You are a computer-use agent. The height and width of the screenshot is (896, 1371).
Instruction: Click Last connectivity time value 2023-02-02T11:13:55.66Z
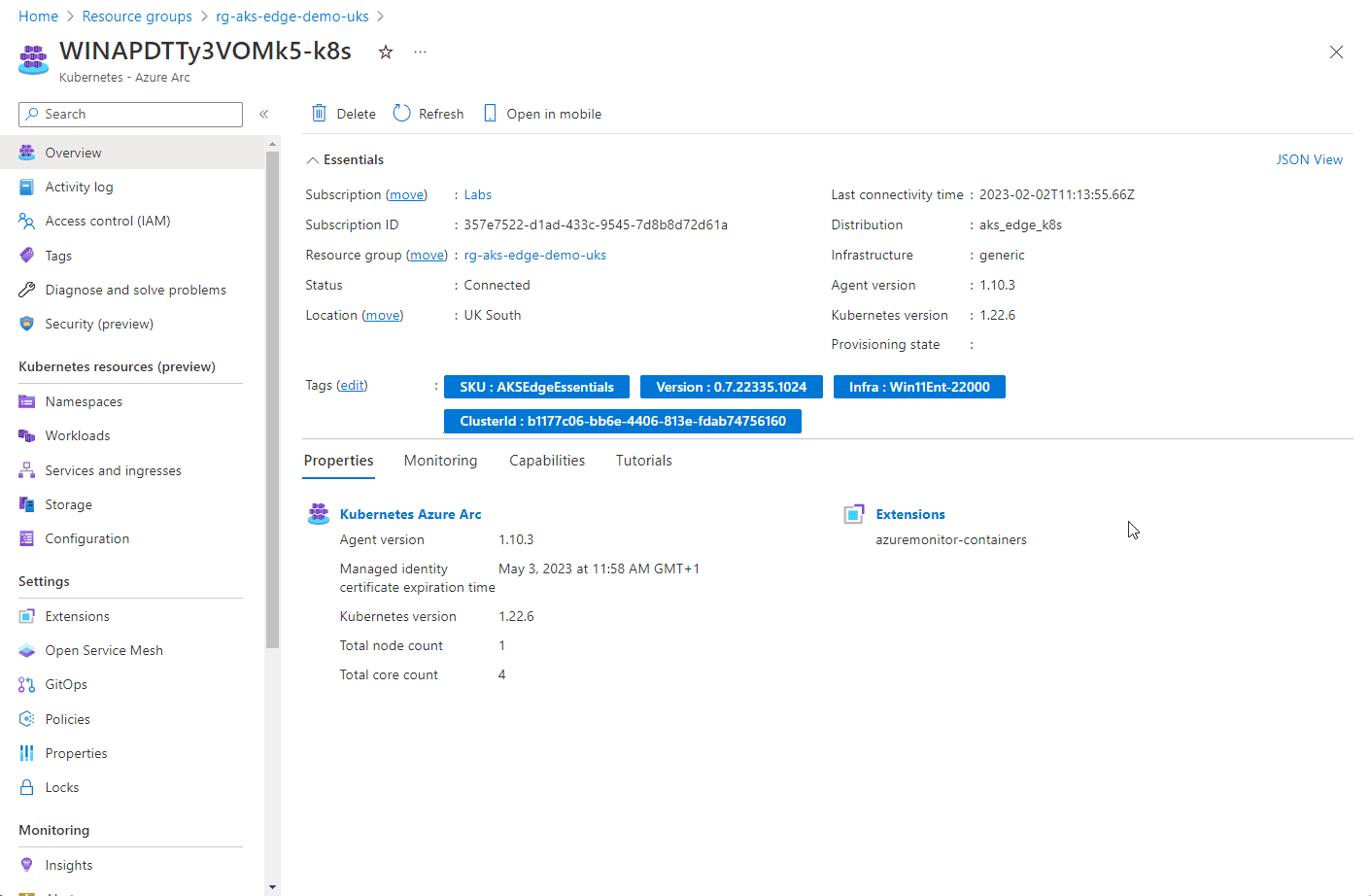[1056, 194]
